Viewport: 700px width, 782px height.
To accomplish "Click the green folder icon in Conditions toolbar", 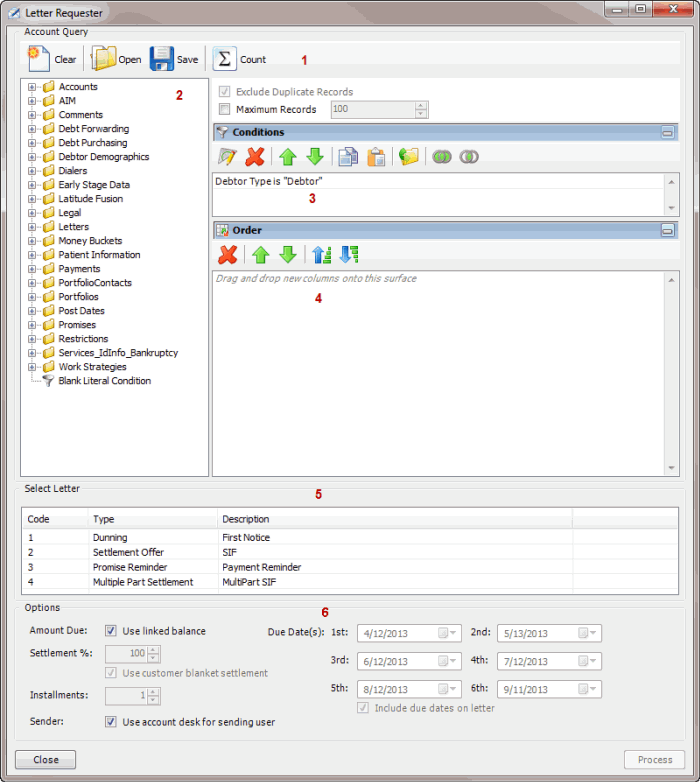I will tap(408, 157).
